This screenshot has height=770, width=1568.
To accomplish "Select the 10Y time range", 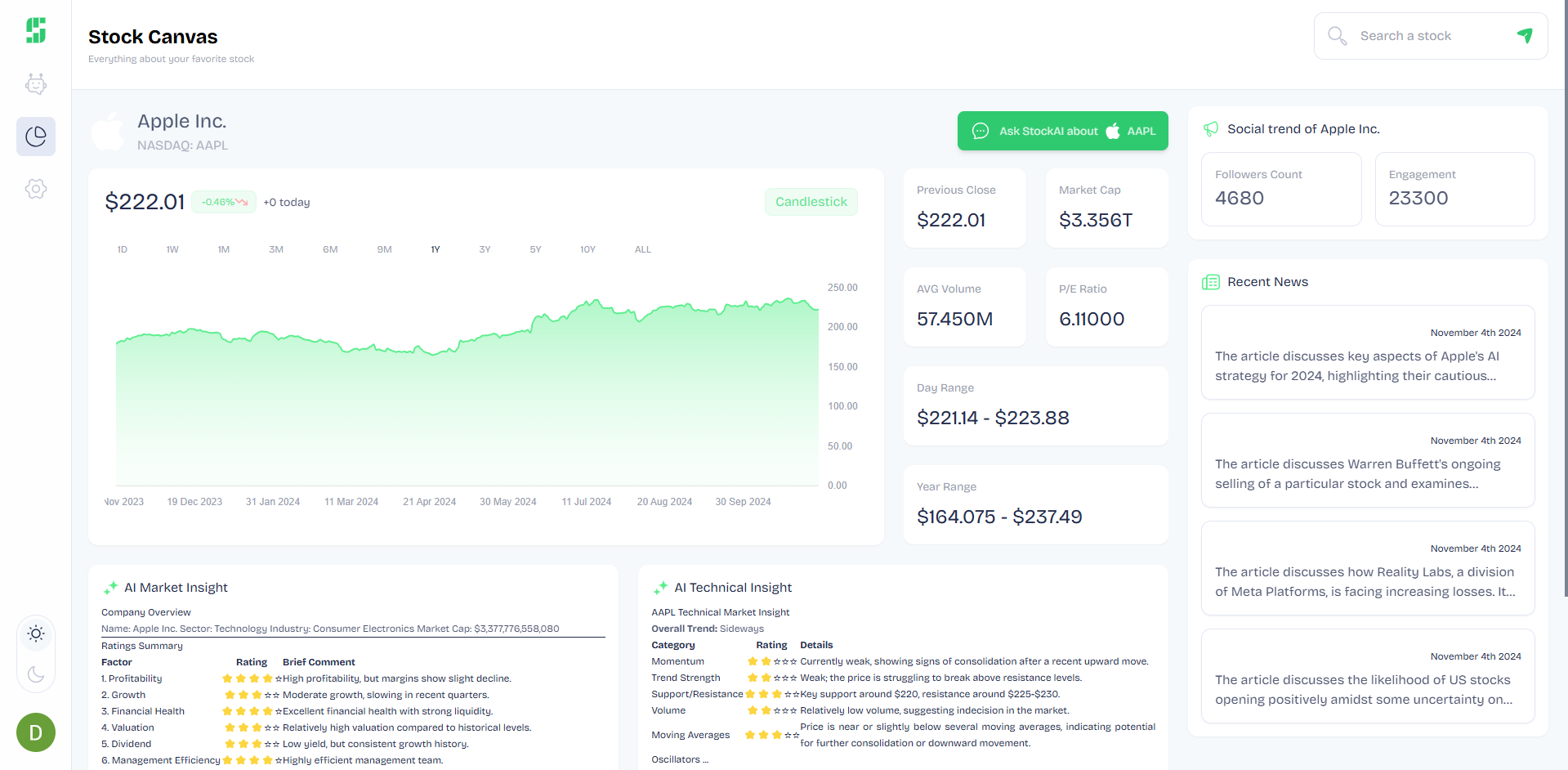I will 587,249.
